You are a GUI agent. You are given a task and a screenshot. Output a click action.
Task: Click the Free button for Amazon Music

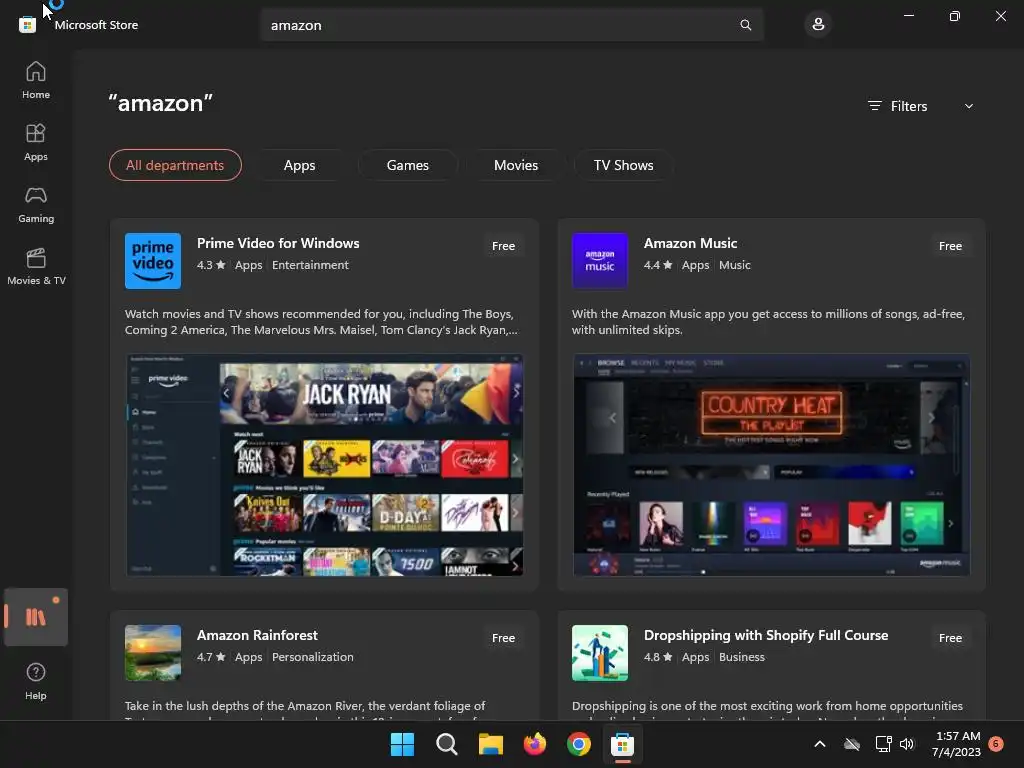pos(950,246)
